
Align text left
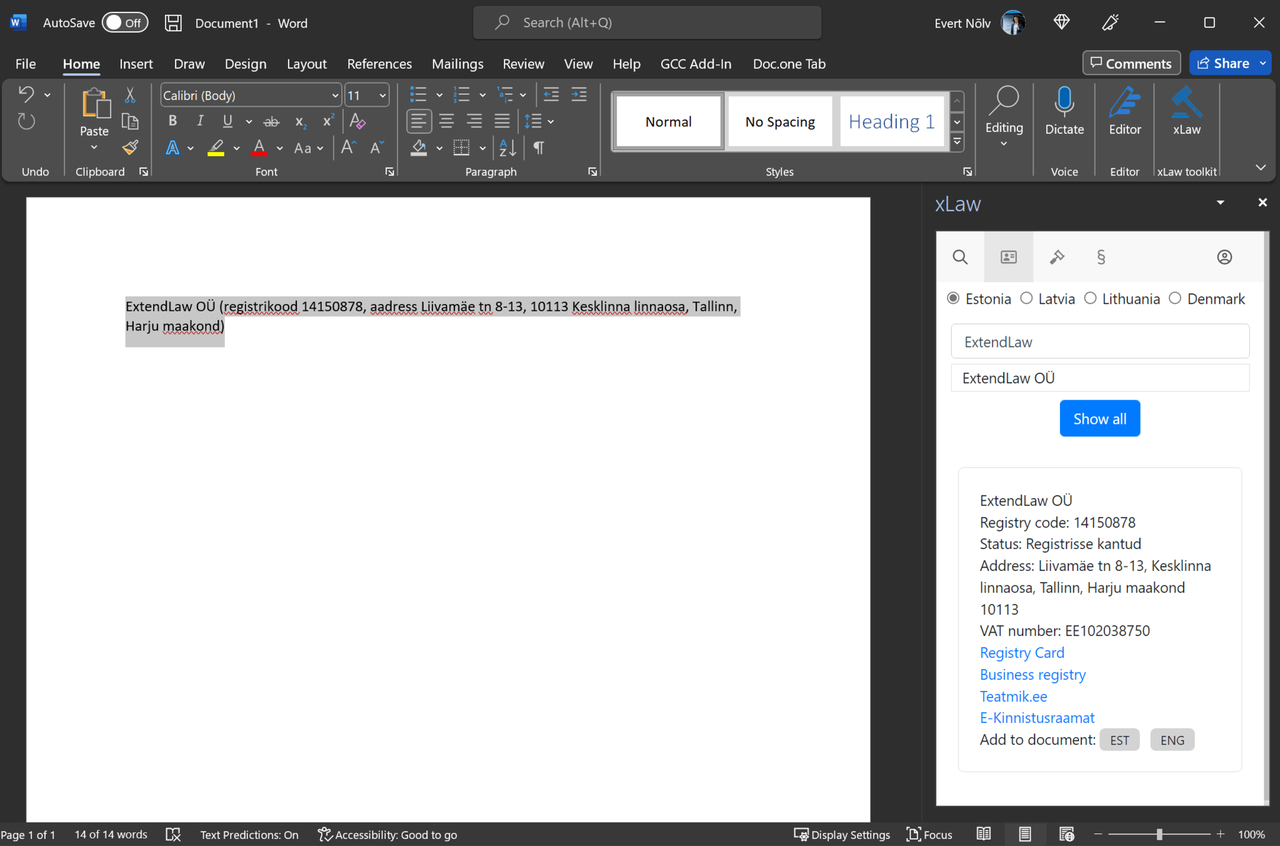pos(419,121)
